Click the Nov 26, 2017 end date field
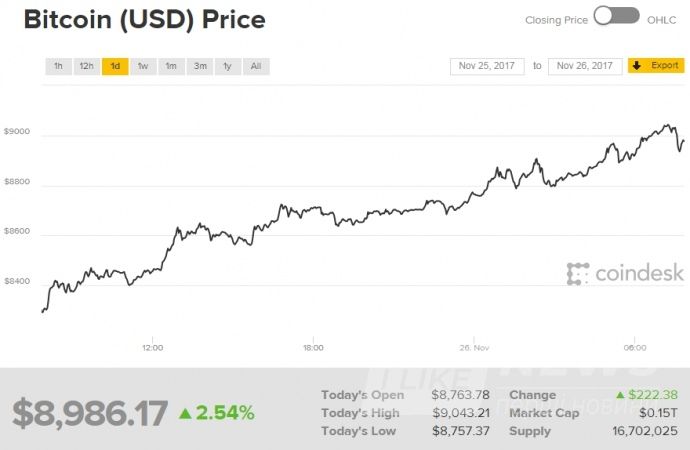 [x=585, y=66]
